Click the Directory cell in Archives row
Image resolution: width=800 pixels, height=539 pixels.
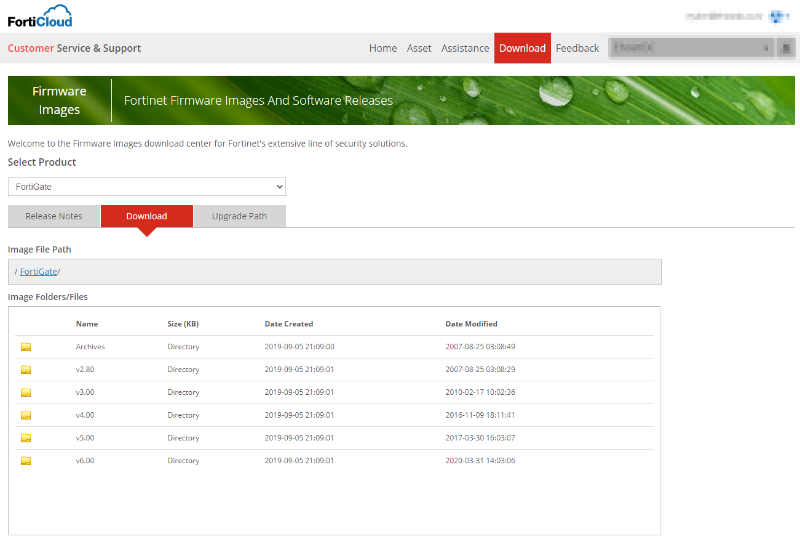click(x=183, y=347)
